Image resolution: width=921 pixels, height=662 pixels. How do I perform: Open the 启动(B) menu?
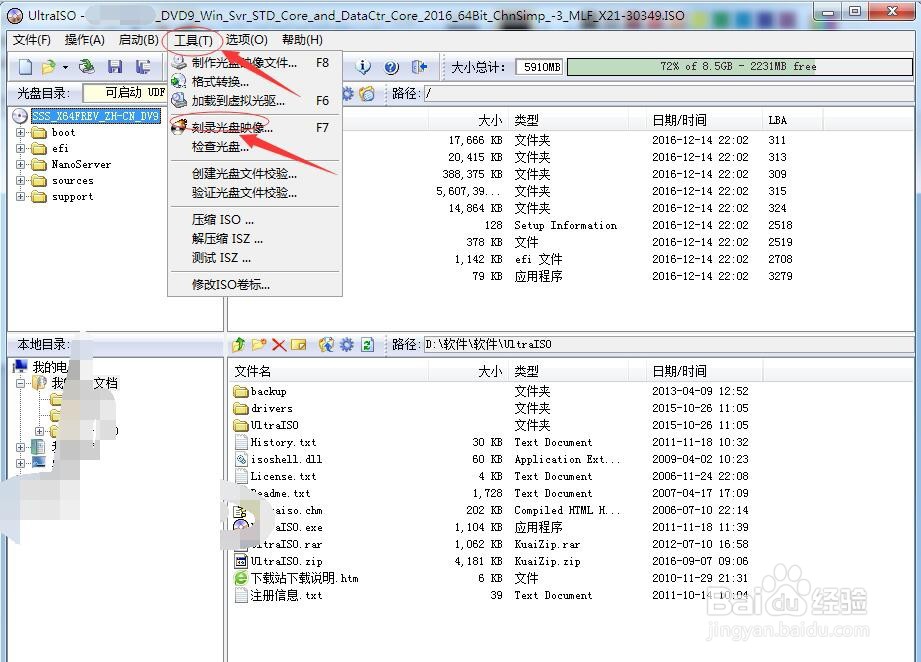point(138,40)
